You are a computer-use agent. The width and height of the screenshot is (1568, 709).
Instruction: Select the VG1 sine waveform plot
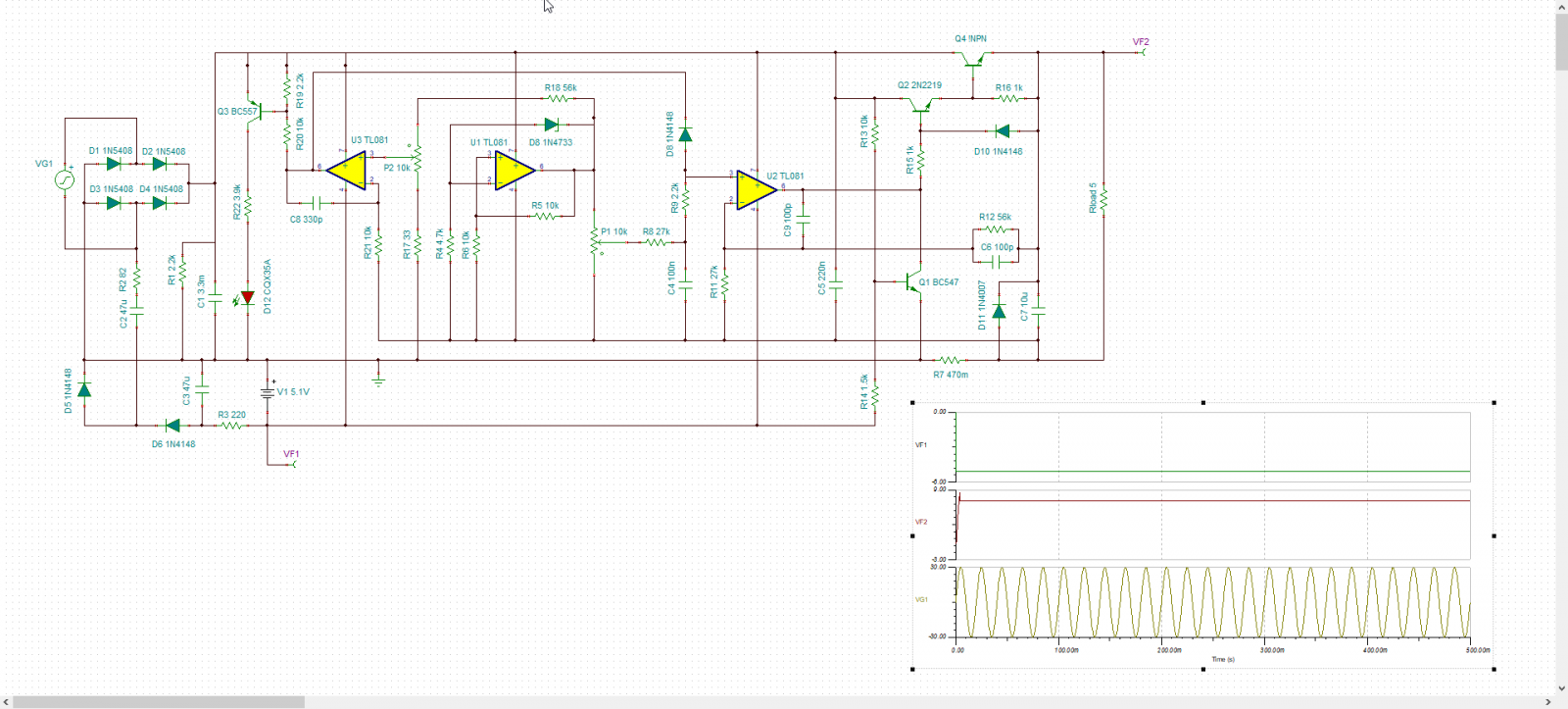pyautogui.click(x=1213, y=602)
